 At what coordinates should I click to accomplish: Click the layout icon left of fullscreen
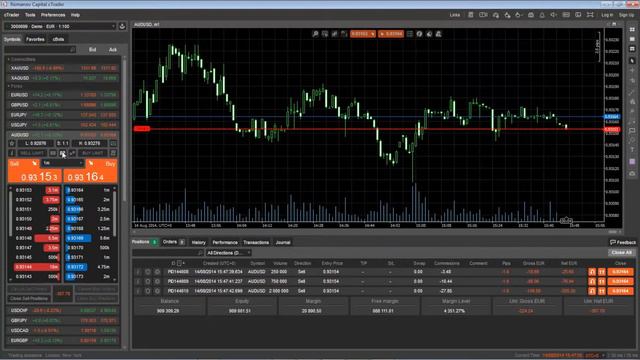click(x=578, y=15)
